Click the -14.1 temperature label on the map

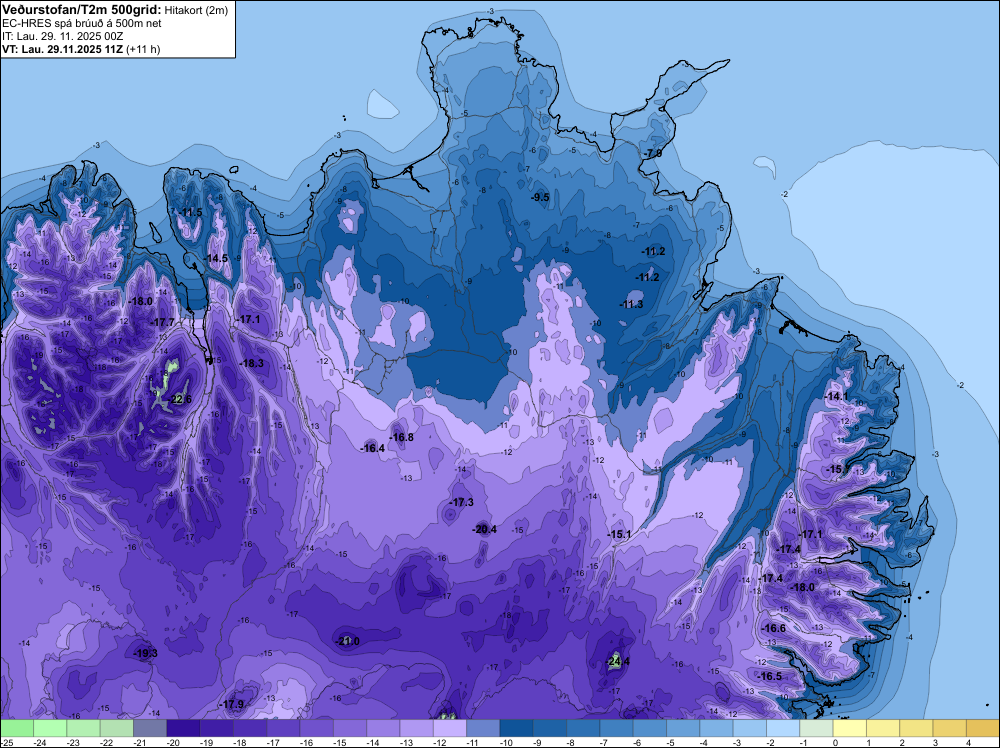click(837, 397)
